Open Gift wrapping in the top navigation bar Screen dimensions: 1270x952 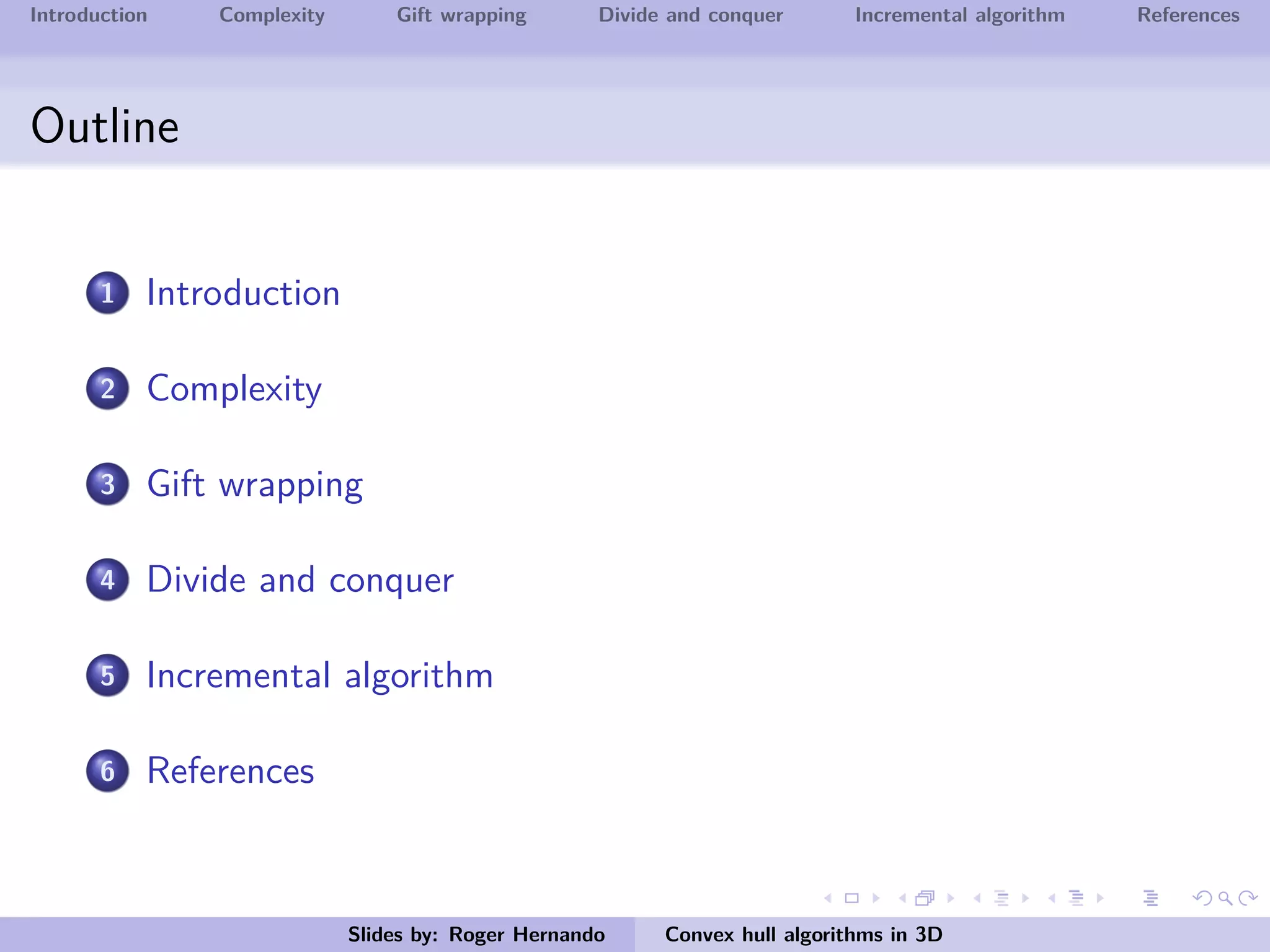click(x=461, y=15)
